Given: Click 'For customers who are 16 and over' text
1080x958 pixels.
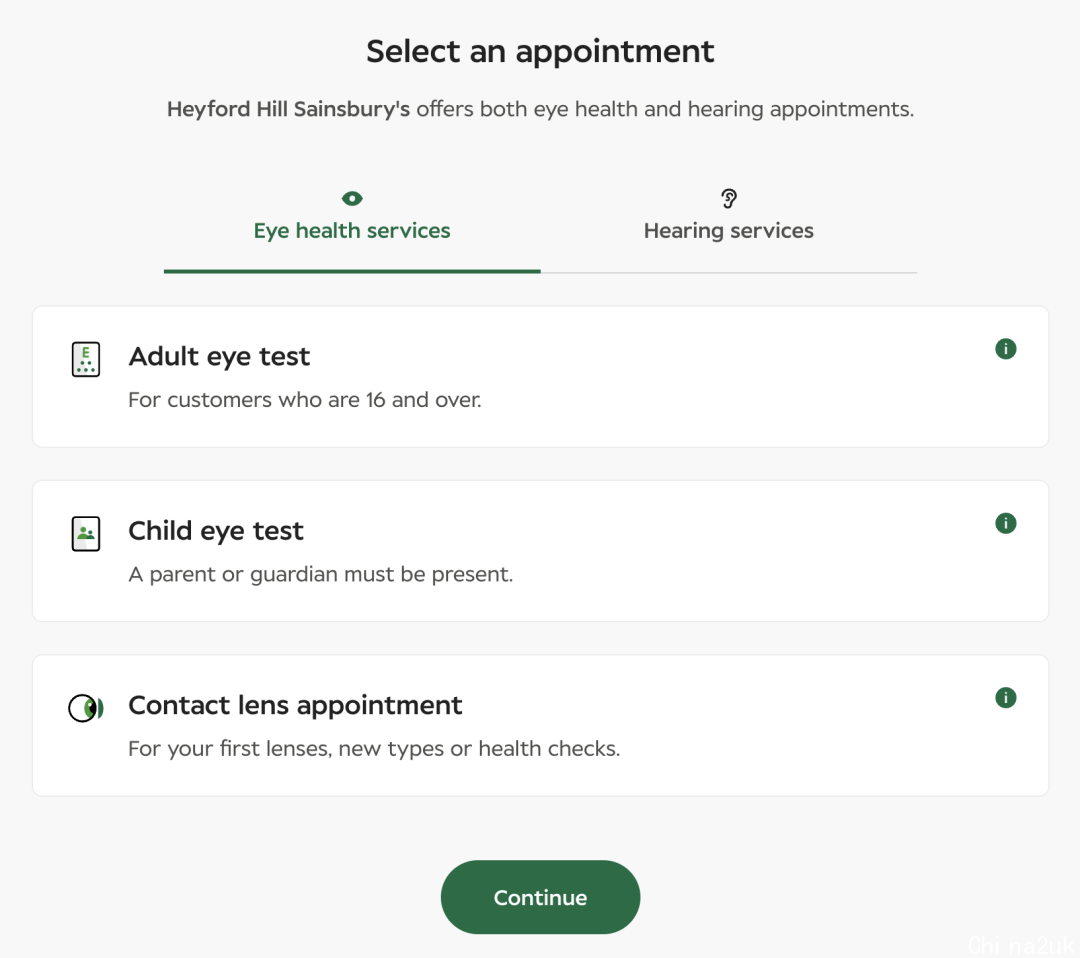Looking at the screenshot, I should pos(305,400).
